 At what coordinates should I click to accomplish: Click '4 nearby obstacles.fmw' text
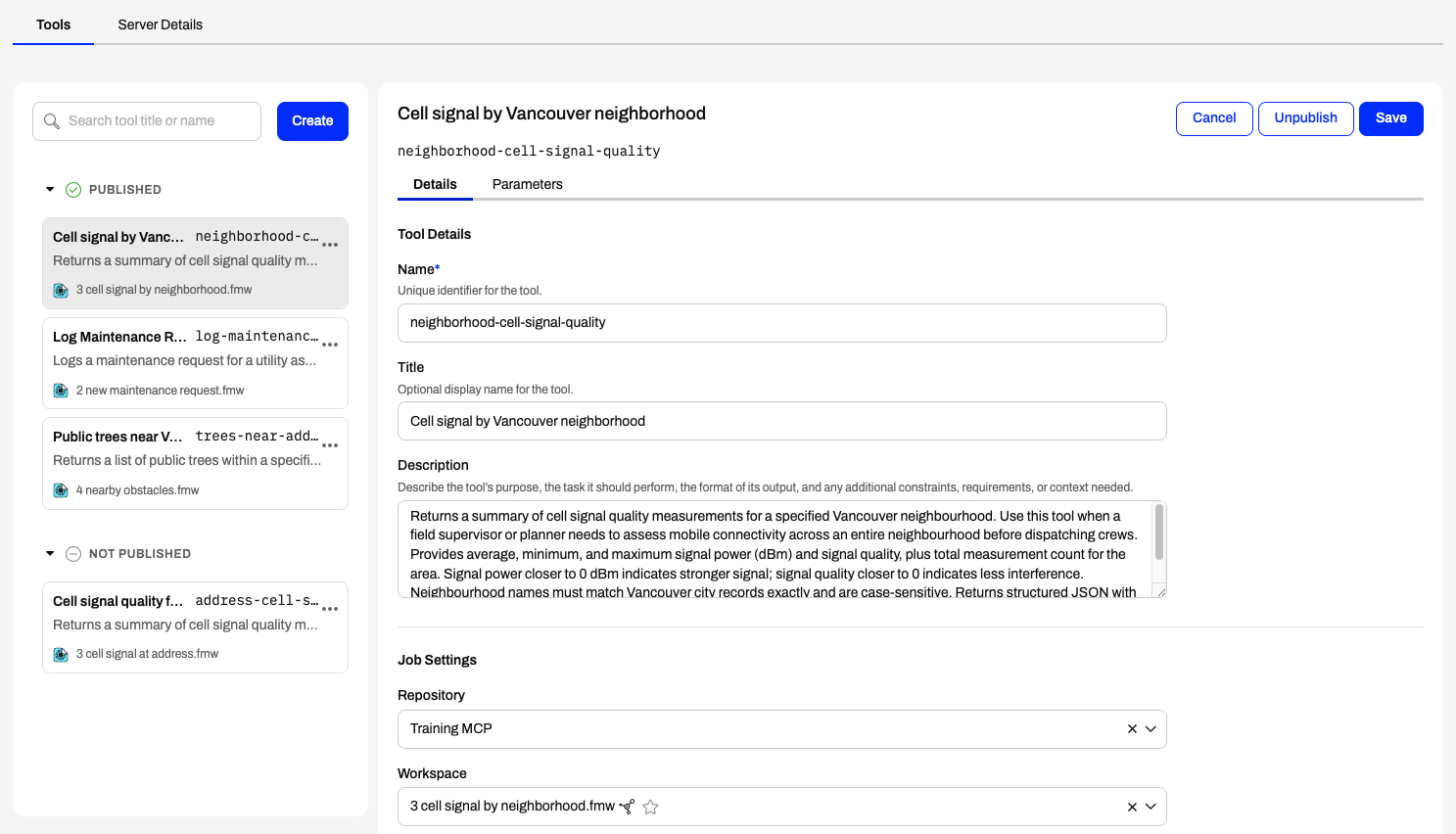[x=137, y=490]
